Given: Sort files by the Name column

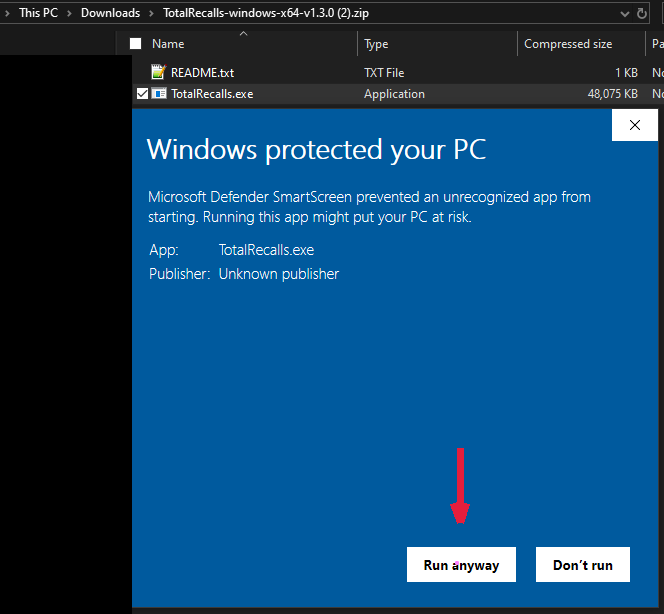Looking at the screenshot, I should point(168,44).
